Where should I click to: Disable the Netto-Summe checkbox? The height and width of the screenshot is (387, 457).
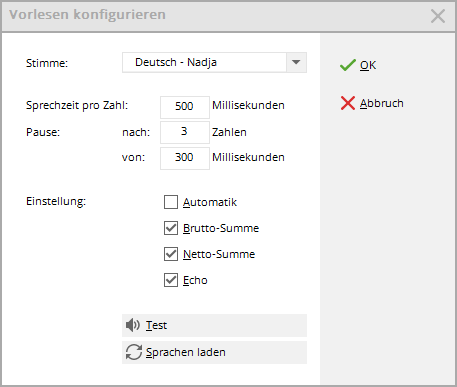tap(171, 254)
